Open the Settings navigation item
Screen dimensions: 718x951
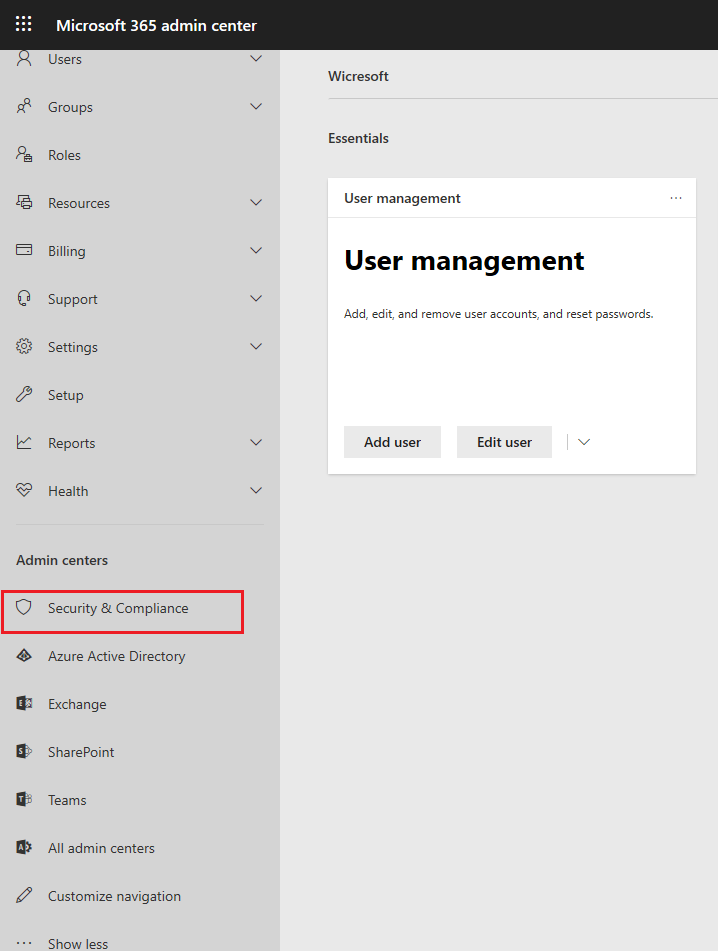(x=139, y=346)
